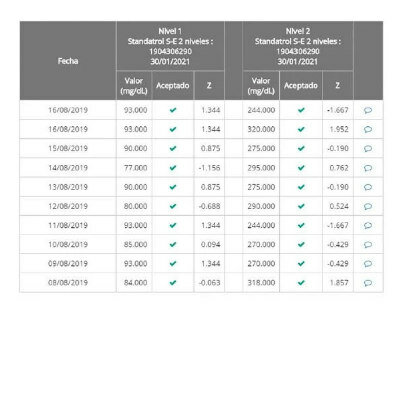This screenshot has width=400, height=400.
Task: Select Nivel 2 value 320.000 cell
Action: (x=261, y=129)
